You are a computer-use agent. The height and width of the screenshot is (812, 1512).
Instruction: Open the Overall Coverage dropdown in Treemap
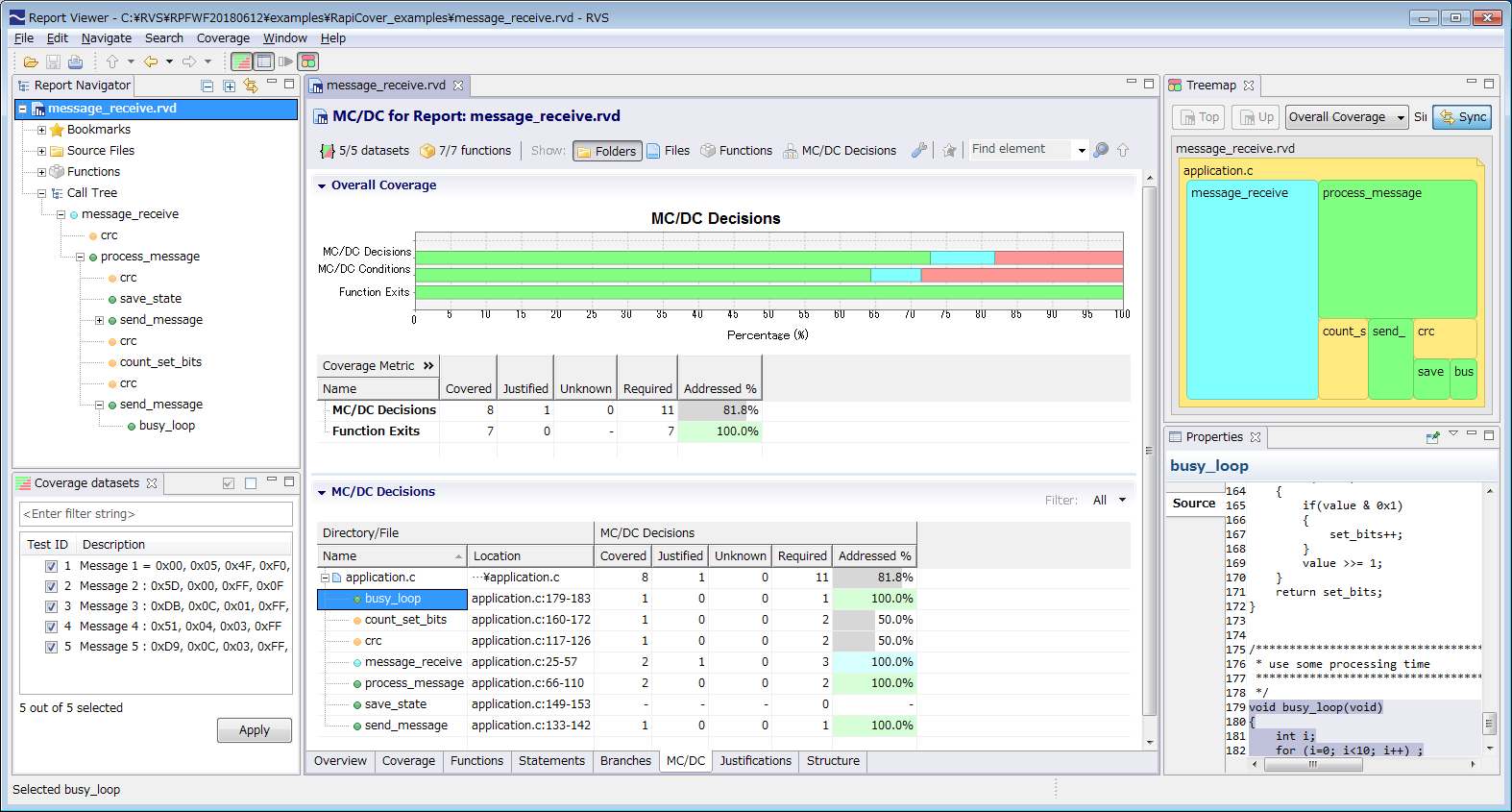(1347, 117)
